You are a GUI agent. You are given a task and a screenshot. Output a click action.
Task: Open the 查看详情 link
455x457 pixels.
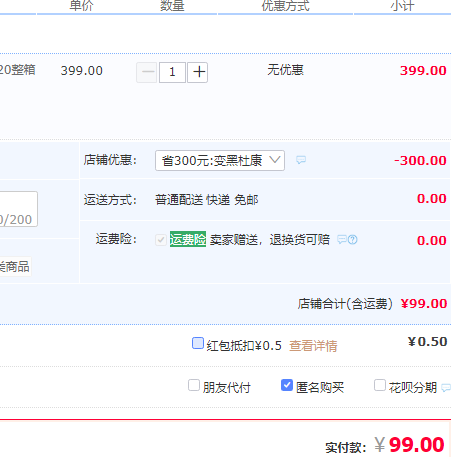pos(313,346)
